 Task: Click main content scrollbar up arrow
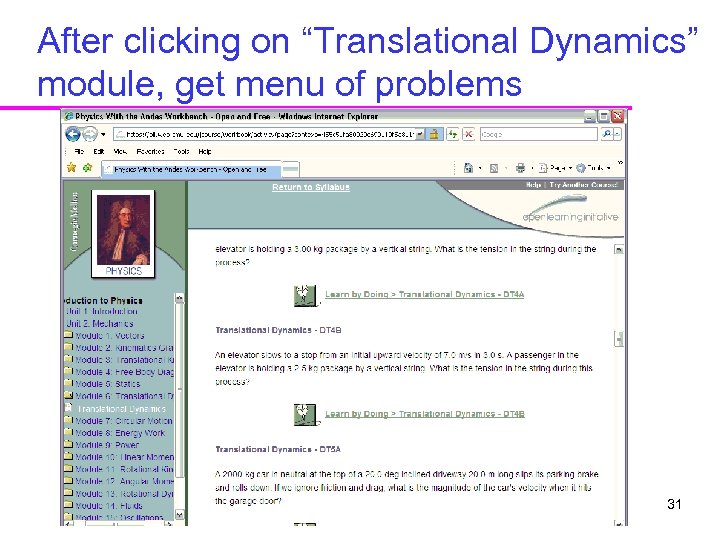(x=619, y=249)
